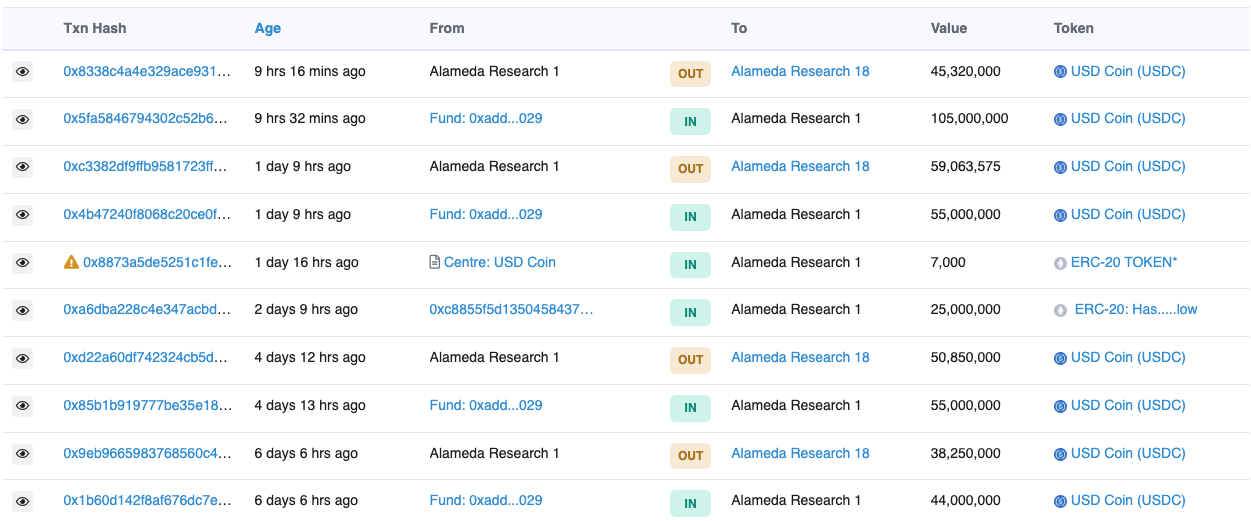The height and width of the screenshot is (521, 1251).
Task: Click the Token column header
Action: (x=1074, y=28)
